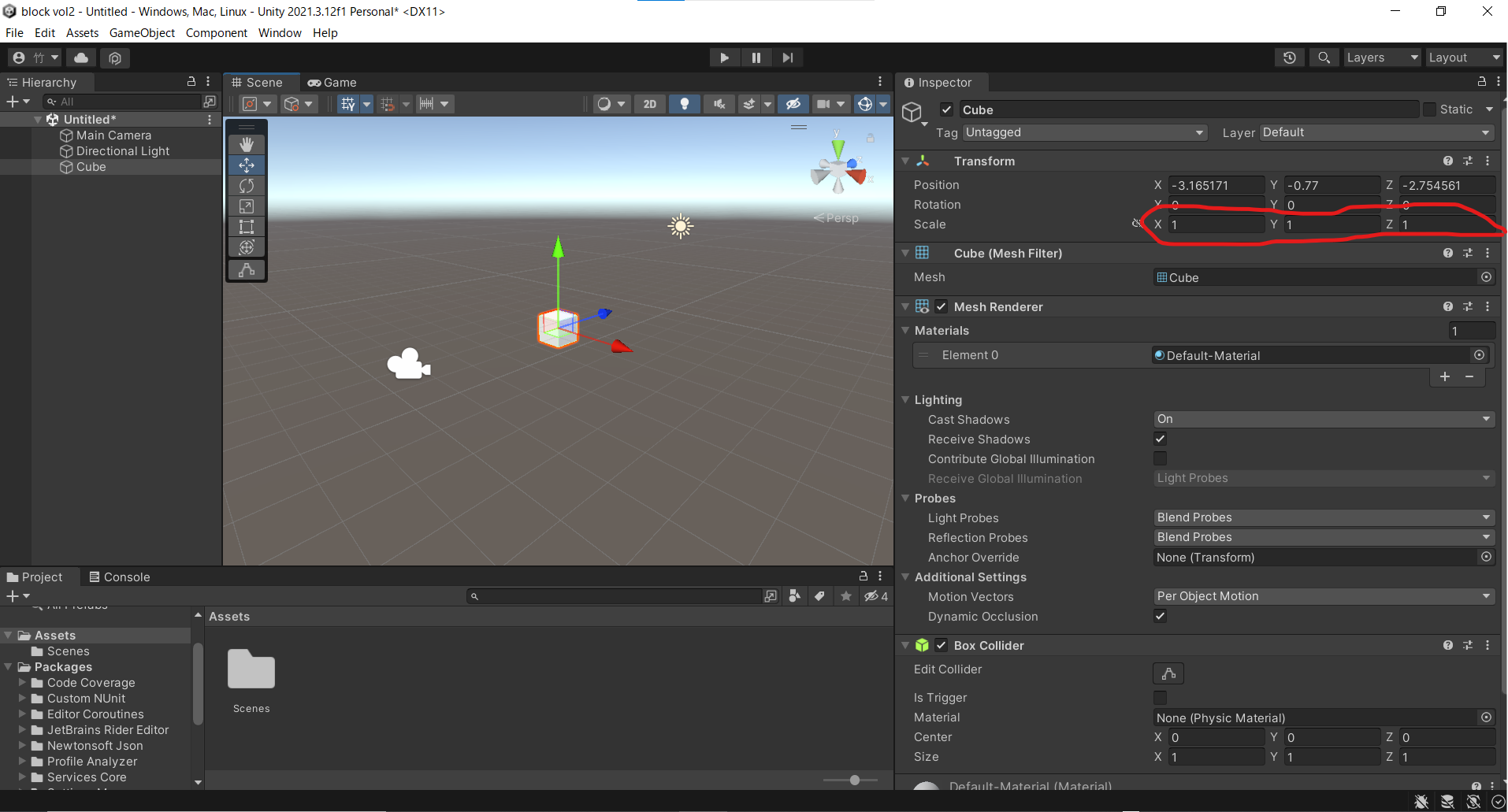Click search by label tag icon
The width and height of the screenshot is (1508, 812).
point(820,596)
